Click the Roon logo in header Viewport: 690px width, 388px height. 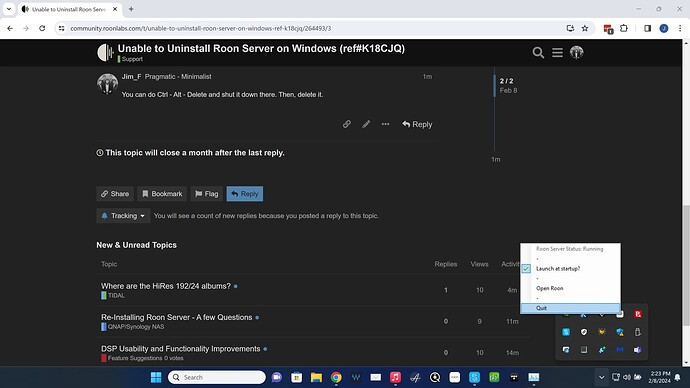[x=105, y=53]
